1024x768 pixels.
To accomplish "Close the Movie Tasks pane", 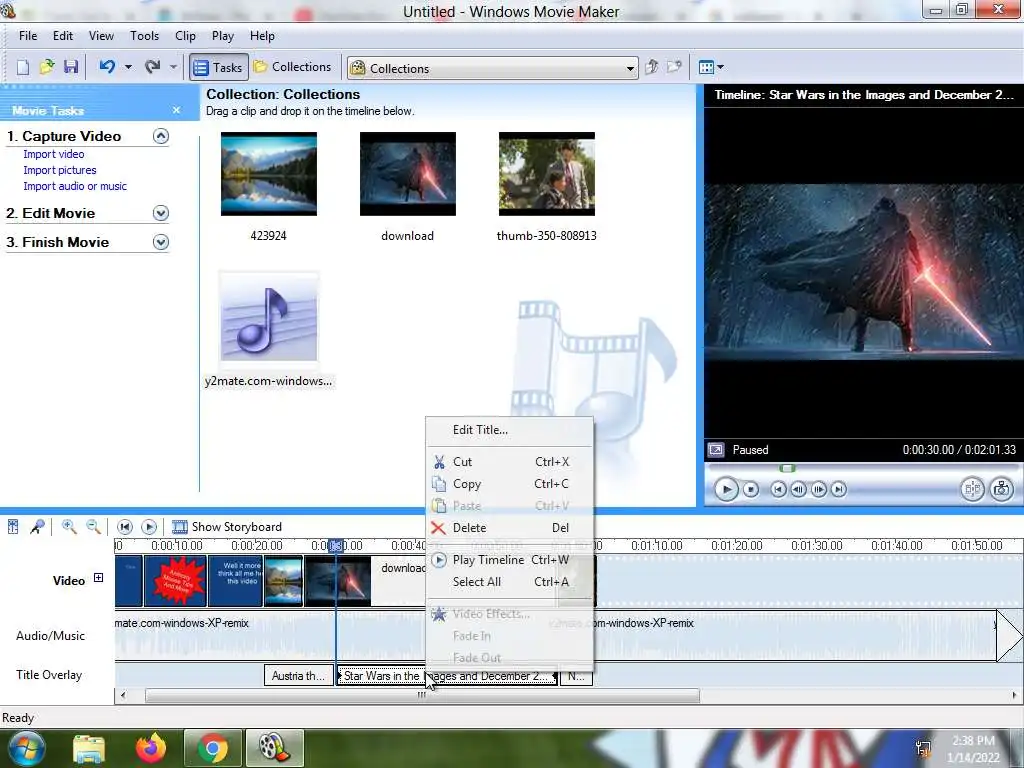I will coord(176,110).
